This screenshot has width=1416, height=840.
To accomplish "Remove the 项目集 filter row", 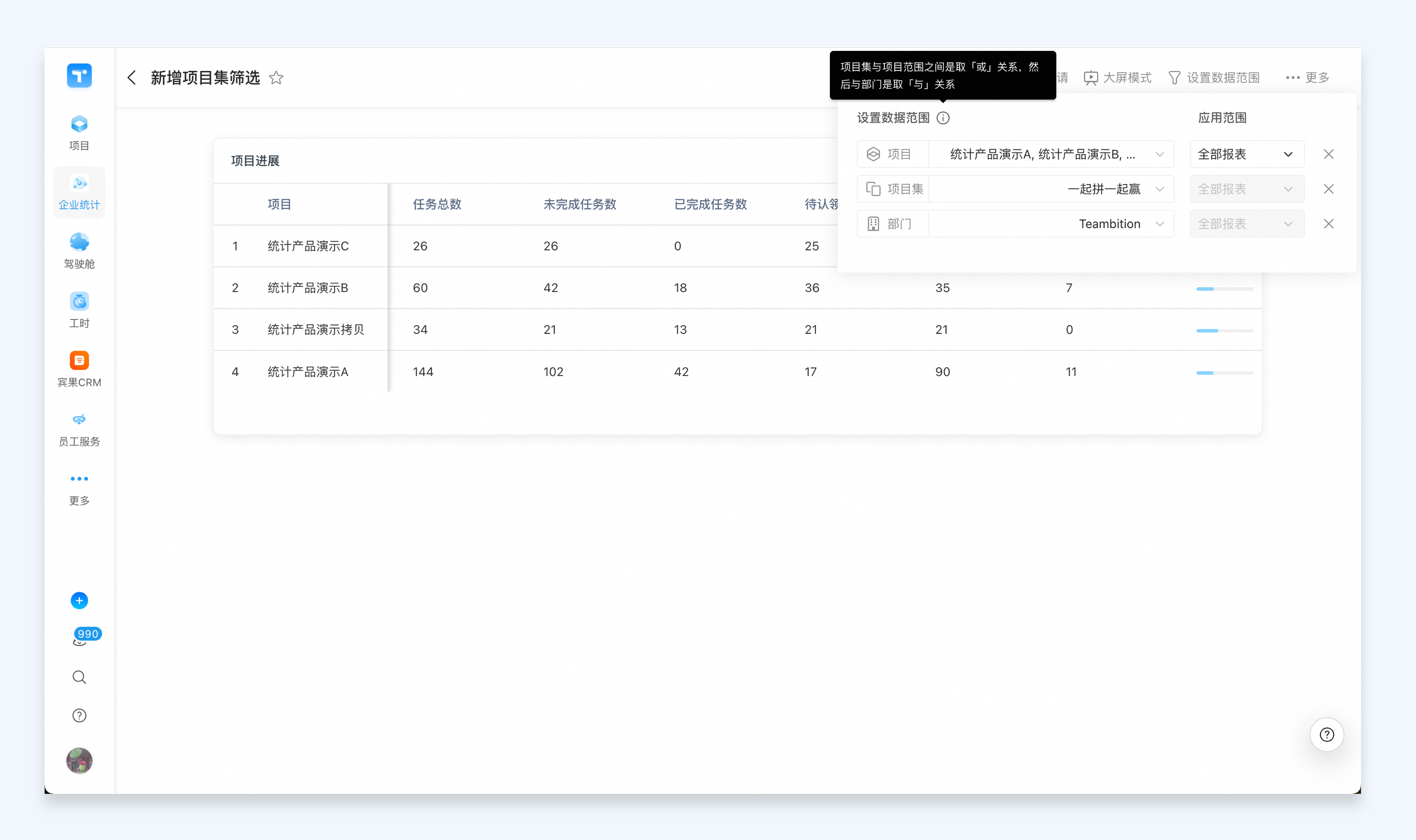I will pos(1328,189).
